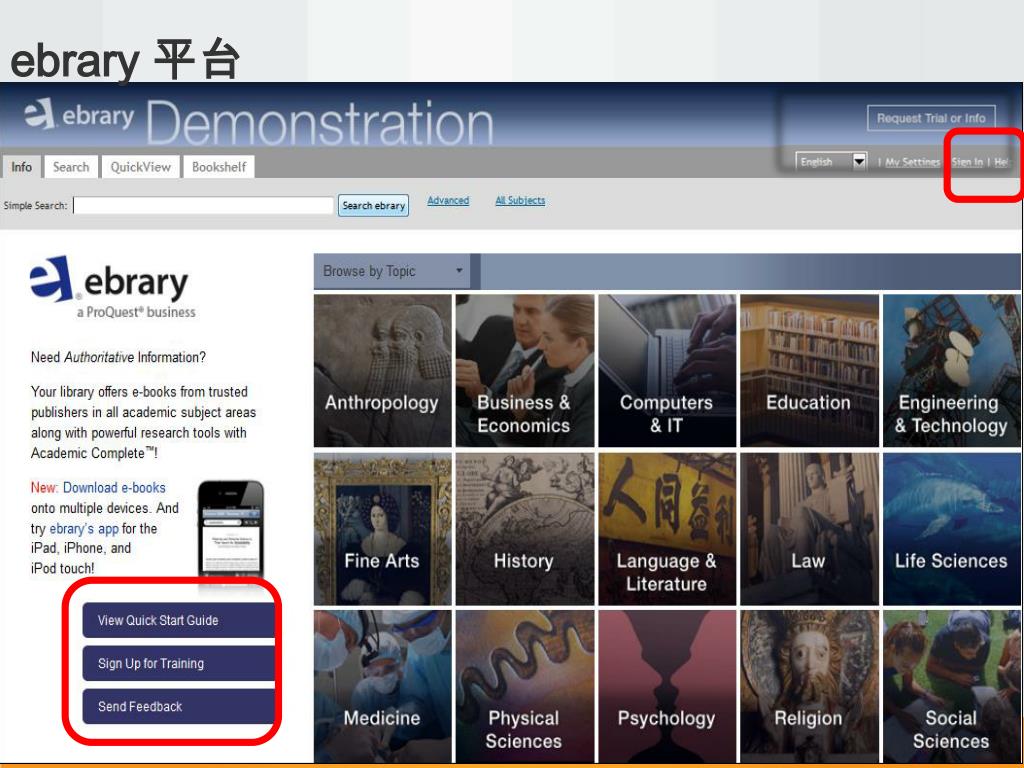Go to the Bookshelf tab
The image size is (1024, 768).
219,167
